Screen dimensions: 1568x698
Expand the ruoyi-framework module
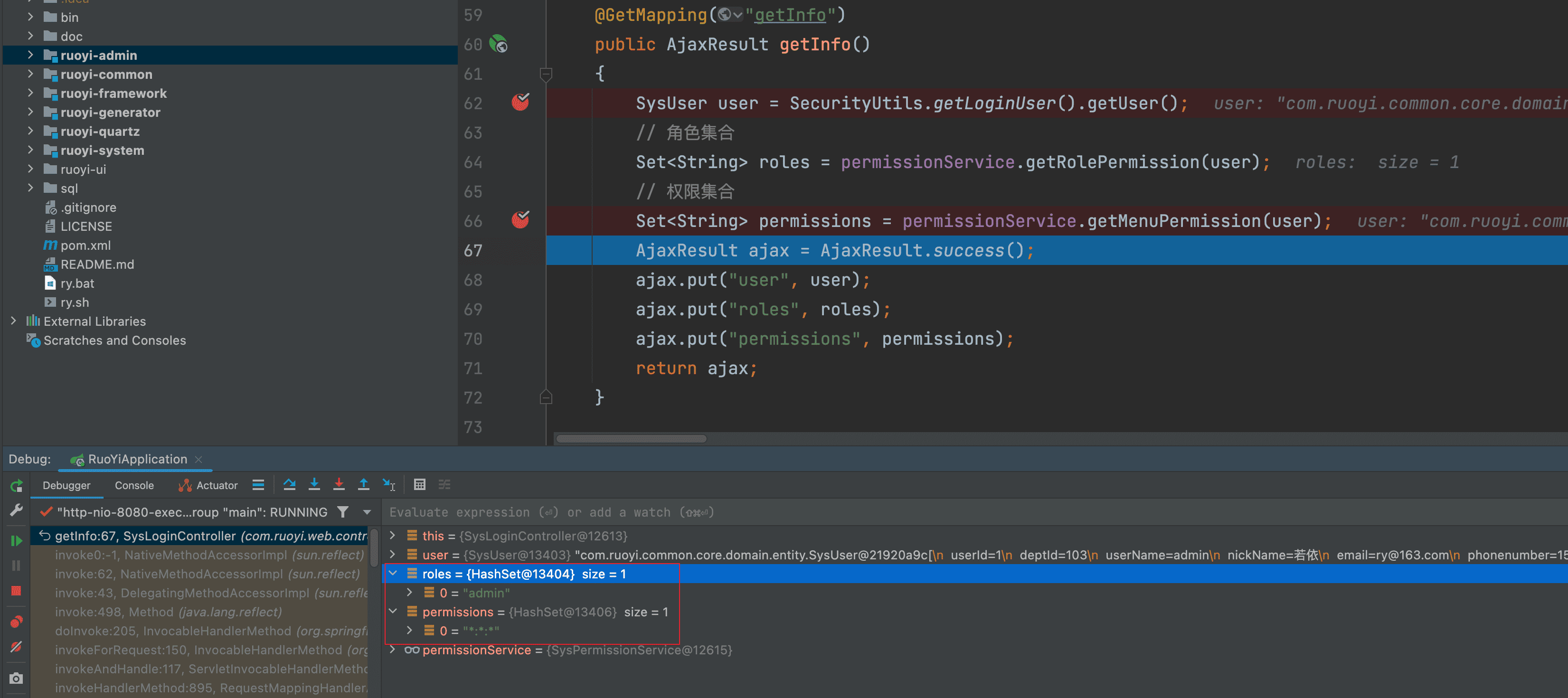click(30, 93)
